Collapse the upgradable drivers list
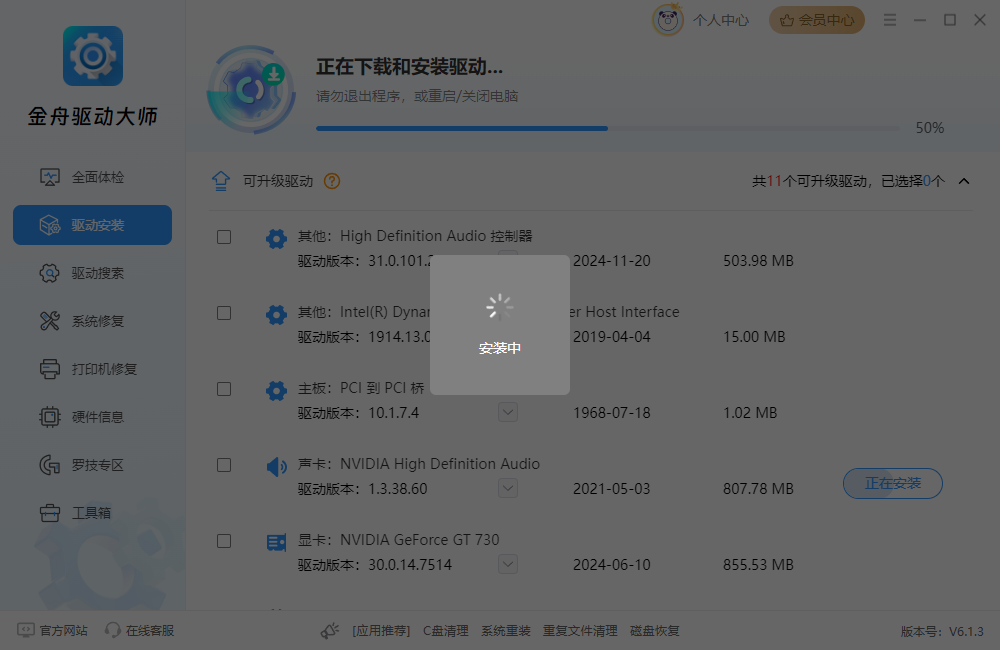 coord(964,181)
